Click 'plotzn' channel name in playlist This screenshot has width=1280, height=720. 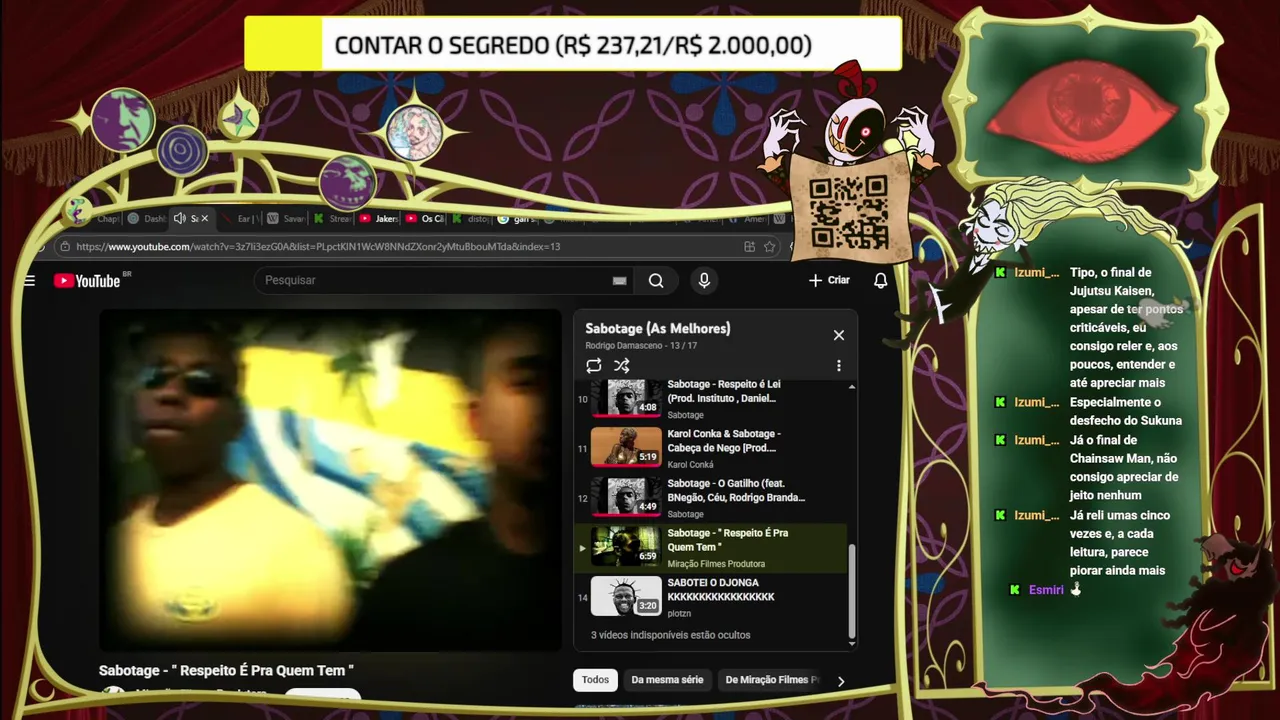tap(679, 614)
